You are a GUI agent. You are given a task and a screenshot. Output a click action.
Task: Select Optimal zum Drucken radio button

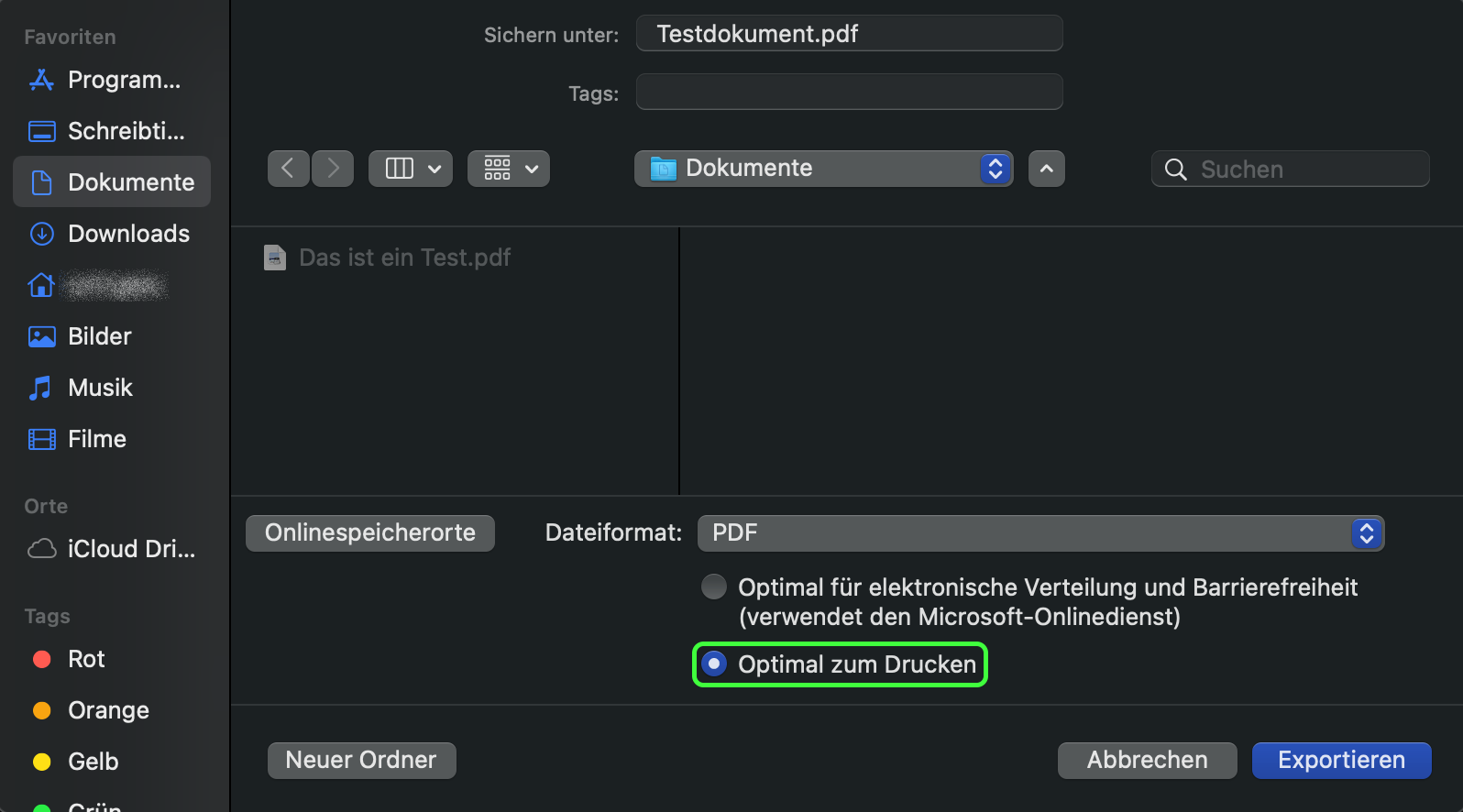click(714, 664)
